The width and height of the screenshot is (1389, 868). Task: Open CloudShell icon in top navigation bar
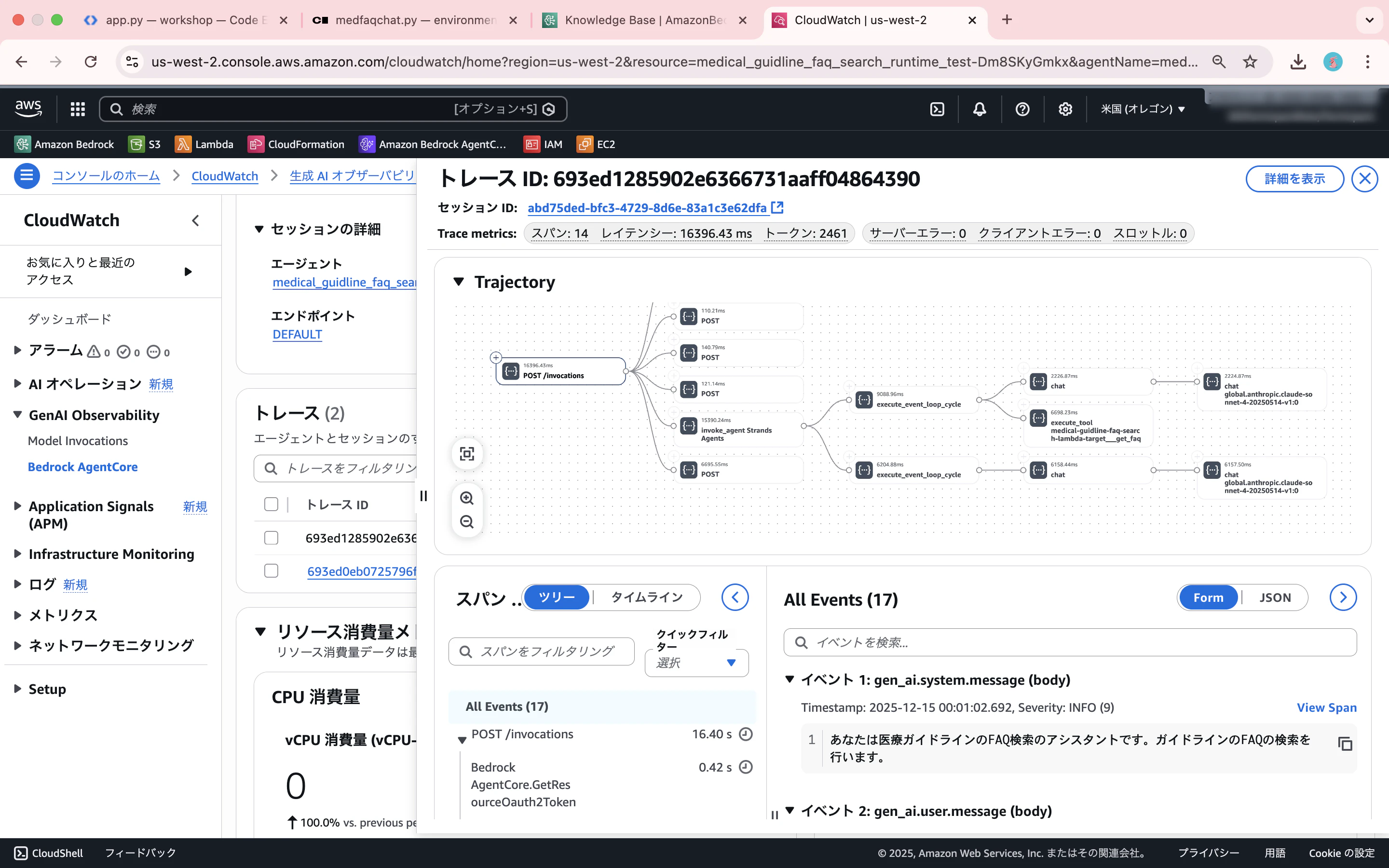[x=937, y=109]
